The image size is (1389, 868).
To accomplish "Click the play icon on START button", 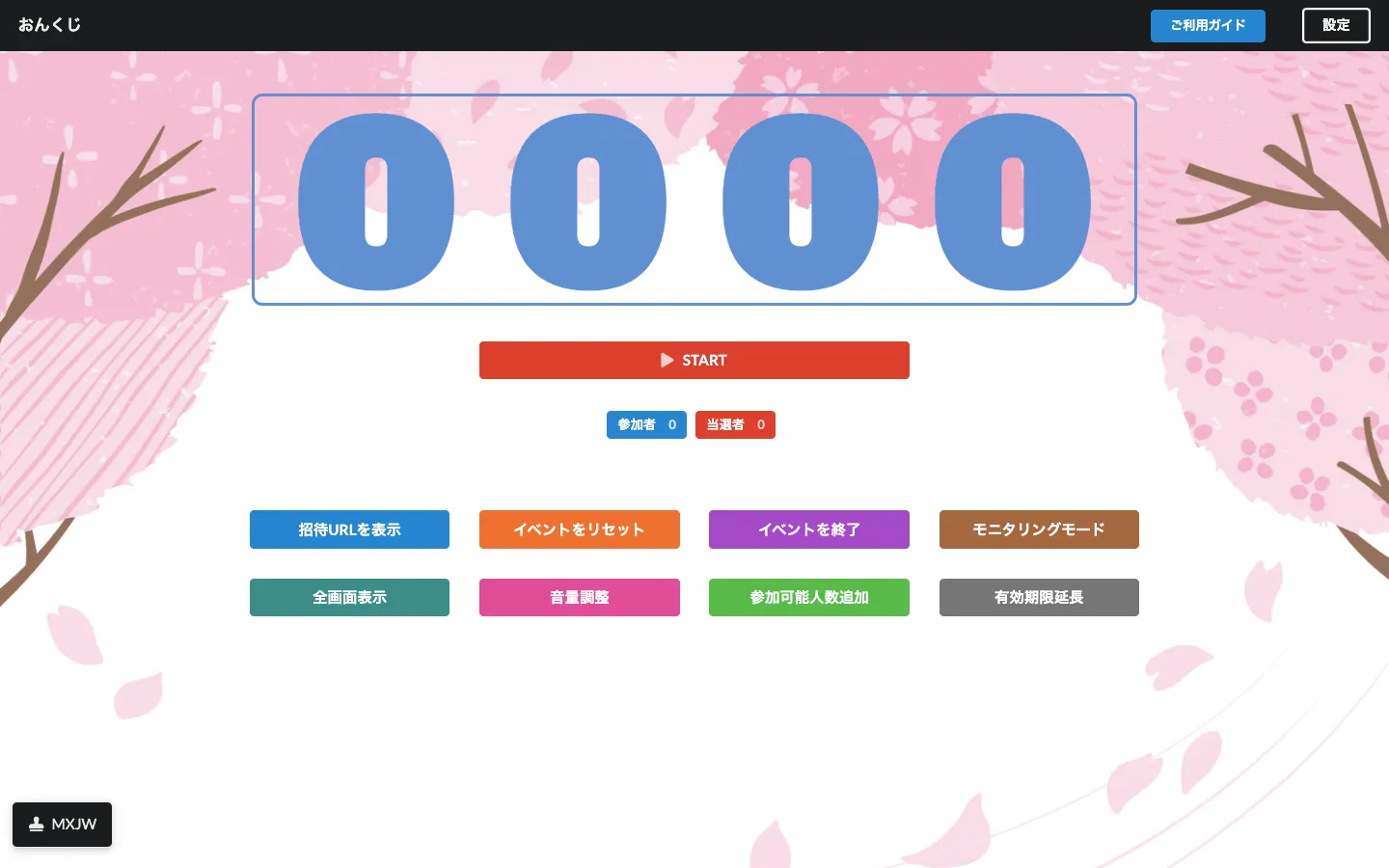I will pos(667,361).
